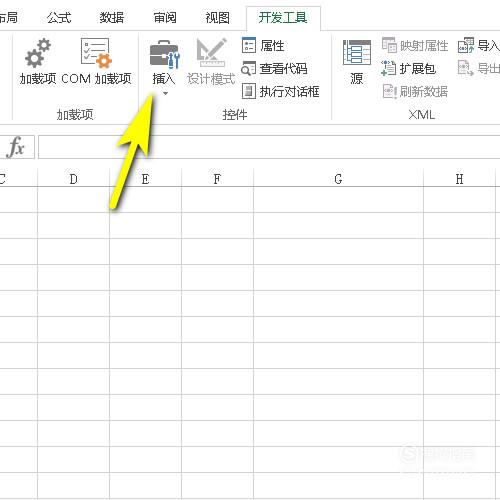Select column H header
Screen dimensions: 500x500
[459, 179]
